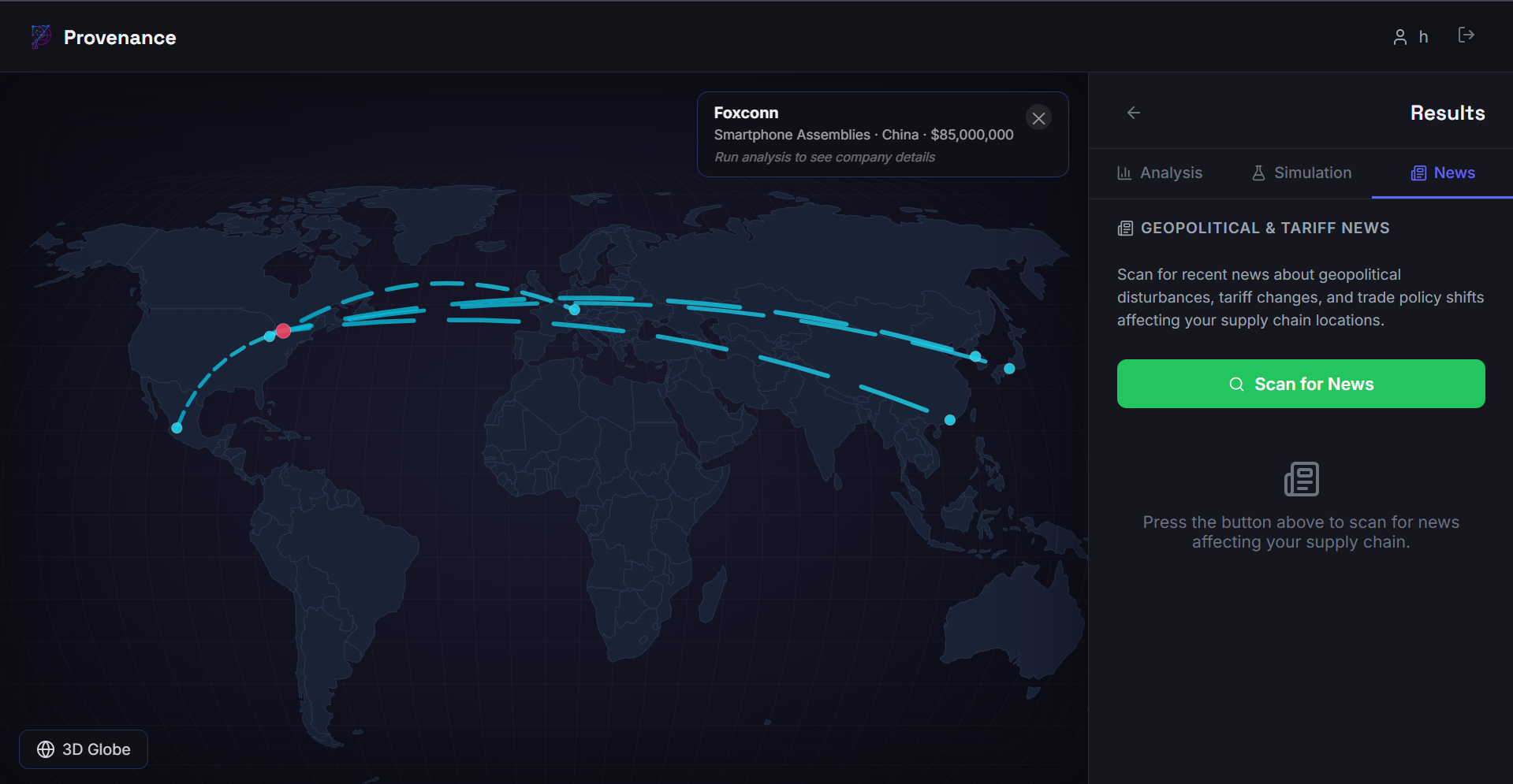Click the logout icon
This screenshot has height=784, width=1513.
(1466, 35)
